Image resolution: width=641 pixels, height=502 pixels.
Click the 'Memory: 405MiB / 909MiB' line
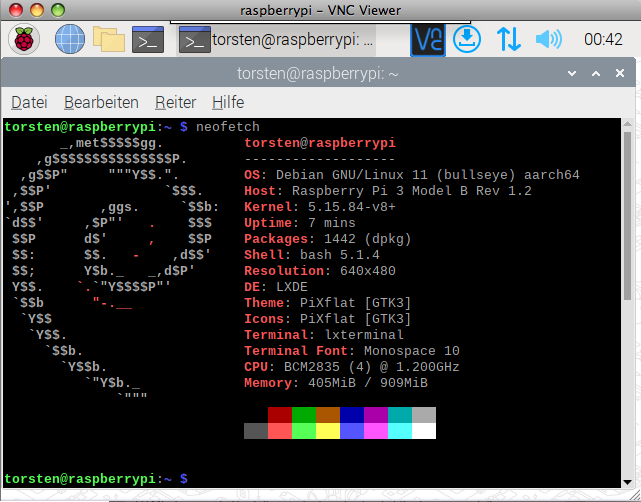tap(336, 383)
